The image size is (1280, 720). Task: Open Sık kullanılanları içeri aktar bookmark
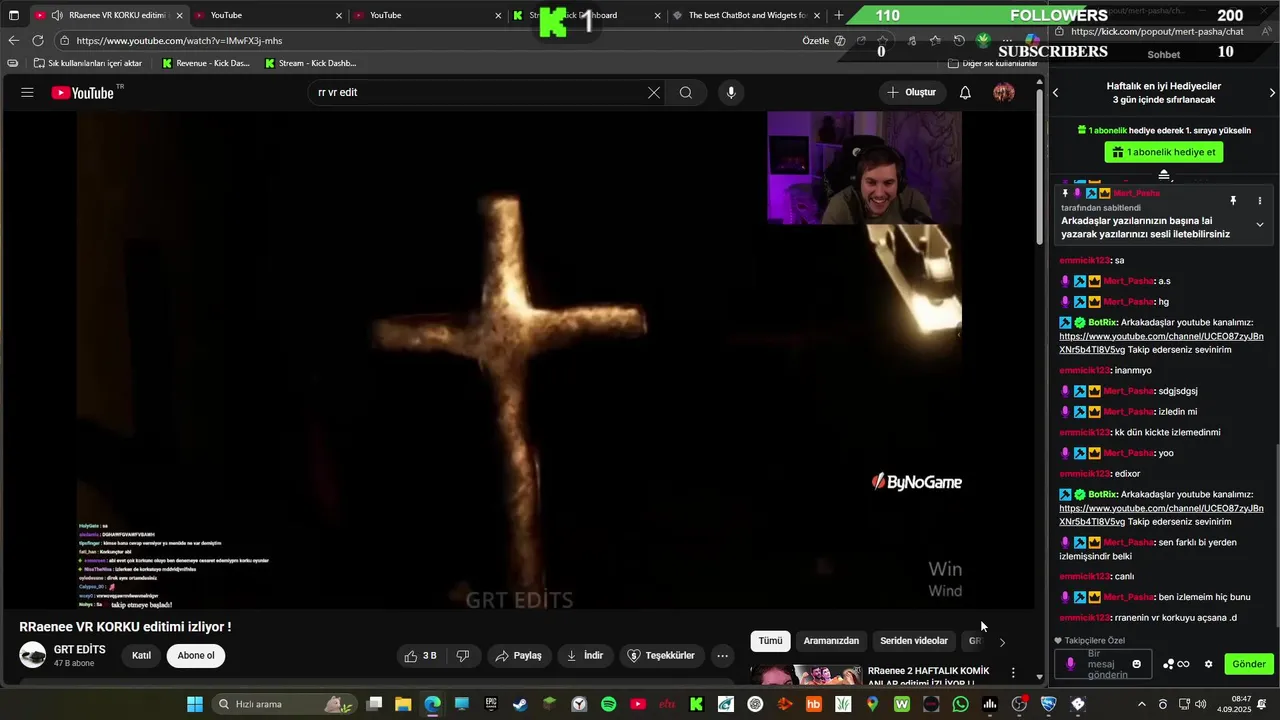88,63
